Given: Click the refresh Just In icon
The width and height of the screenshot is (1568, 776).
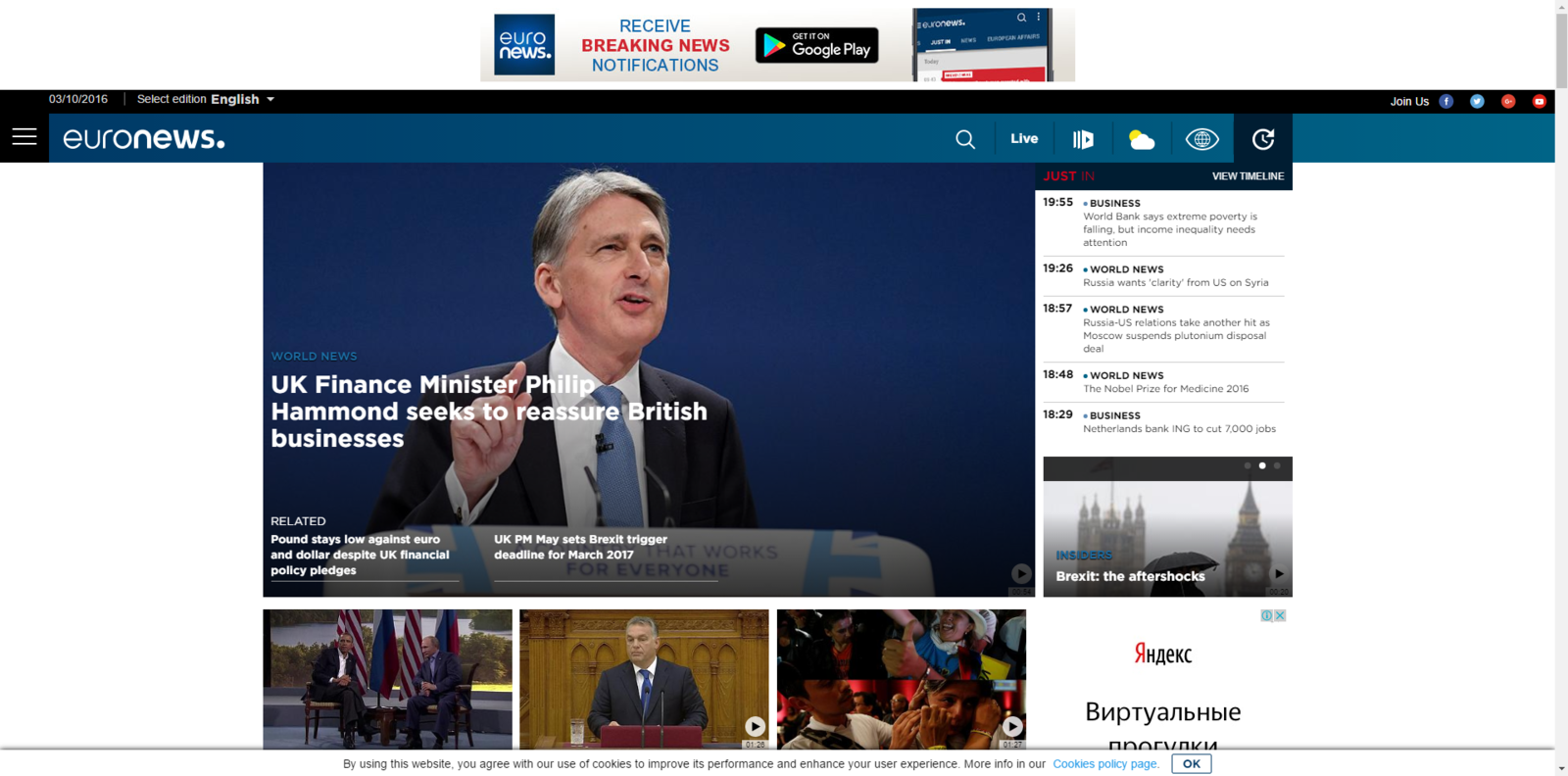Looking at the screenshot, I should coord(1263,139).
